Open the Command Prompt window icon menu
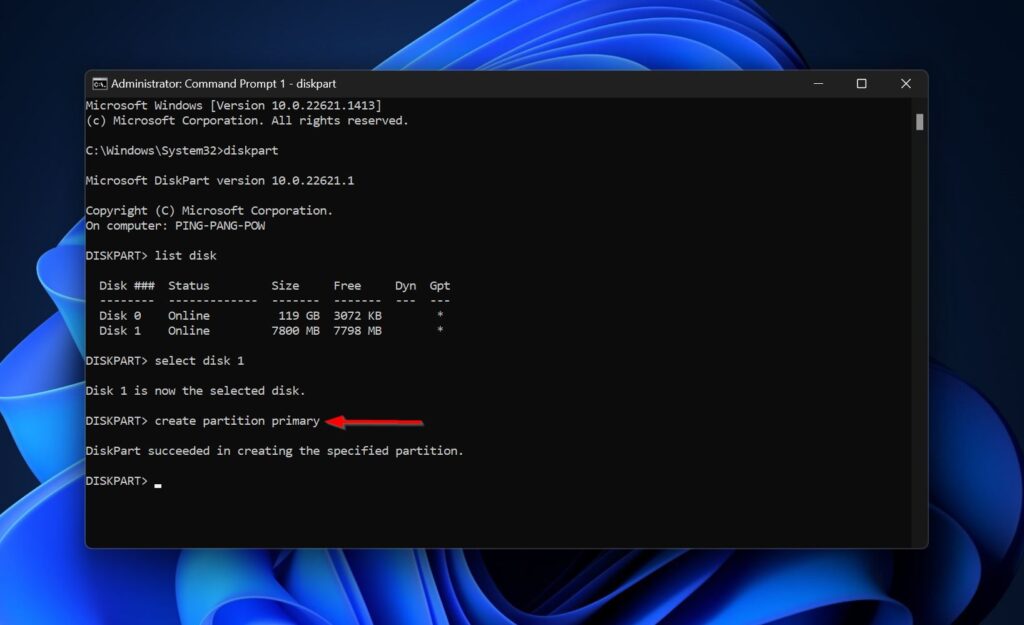 pos(100,84)
